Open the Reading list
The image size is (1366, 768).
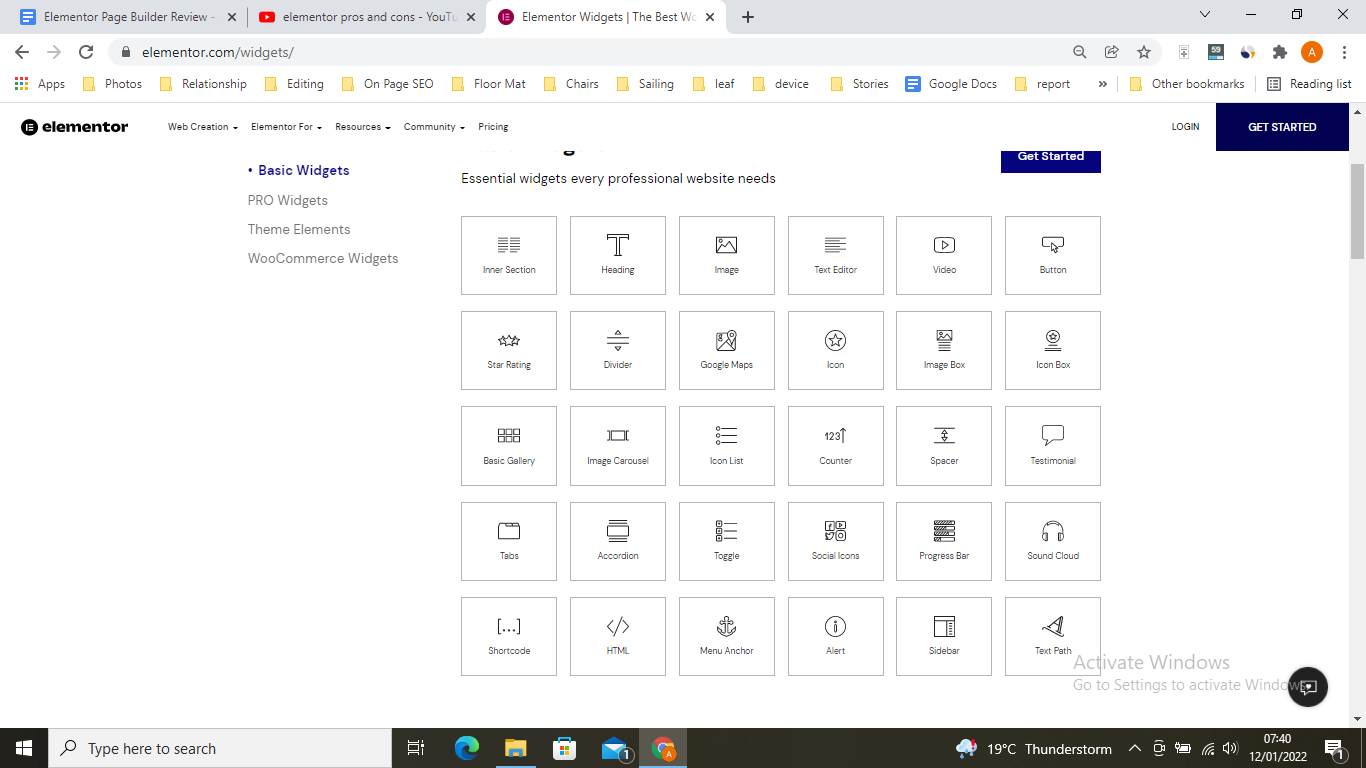coord(1309,84)
